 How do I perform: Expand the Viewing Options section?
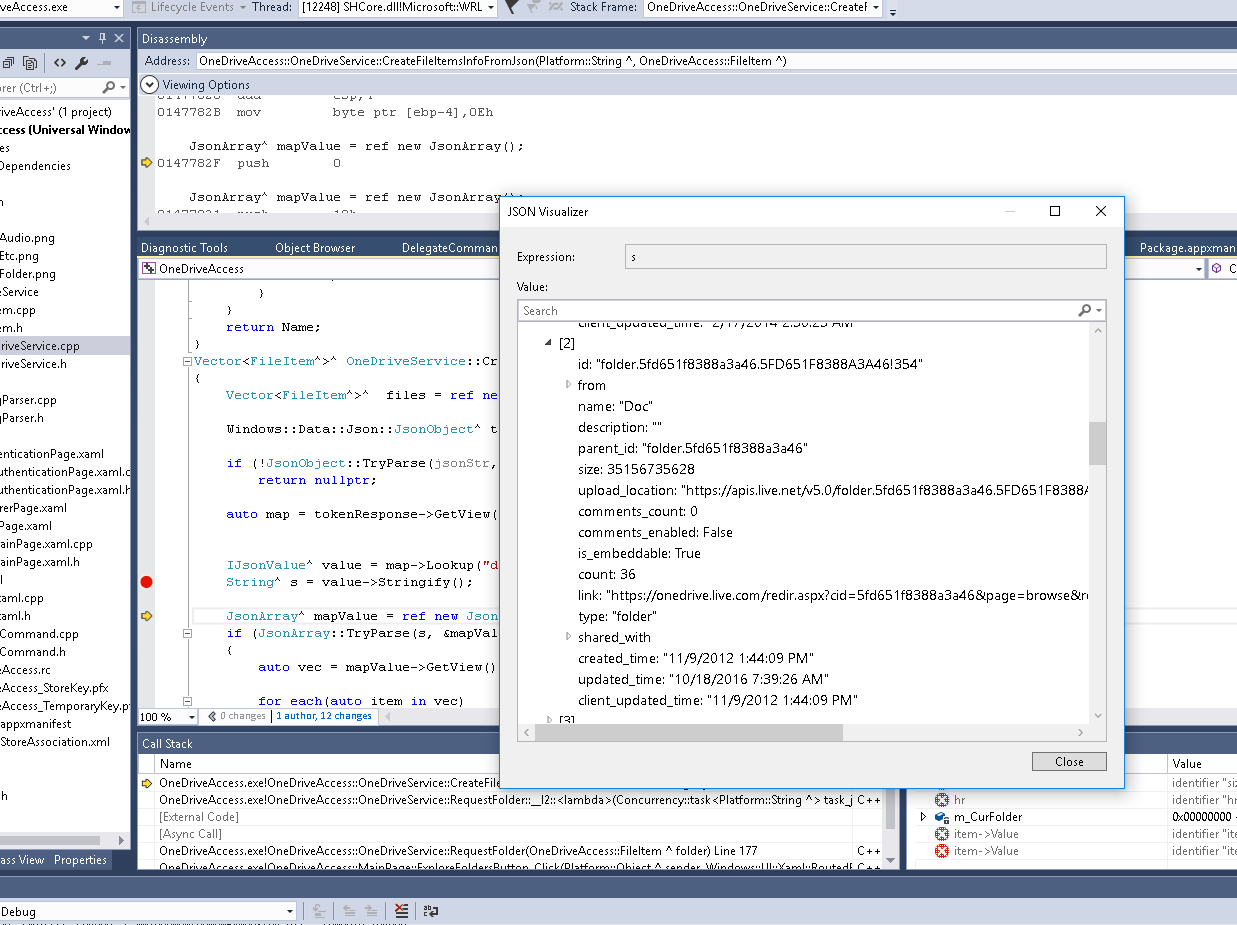[x=150, y=85]
